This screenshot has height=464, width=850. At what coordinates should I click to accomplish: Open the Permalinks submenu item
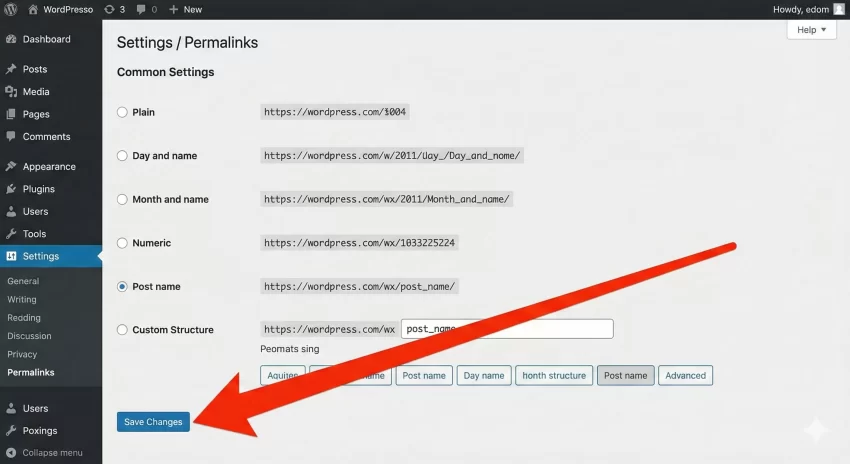click(31, 372)
